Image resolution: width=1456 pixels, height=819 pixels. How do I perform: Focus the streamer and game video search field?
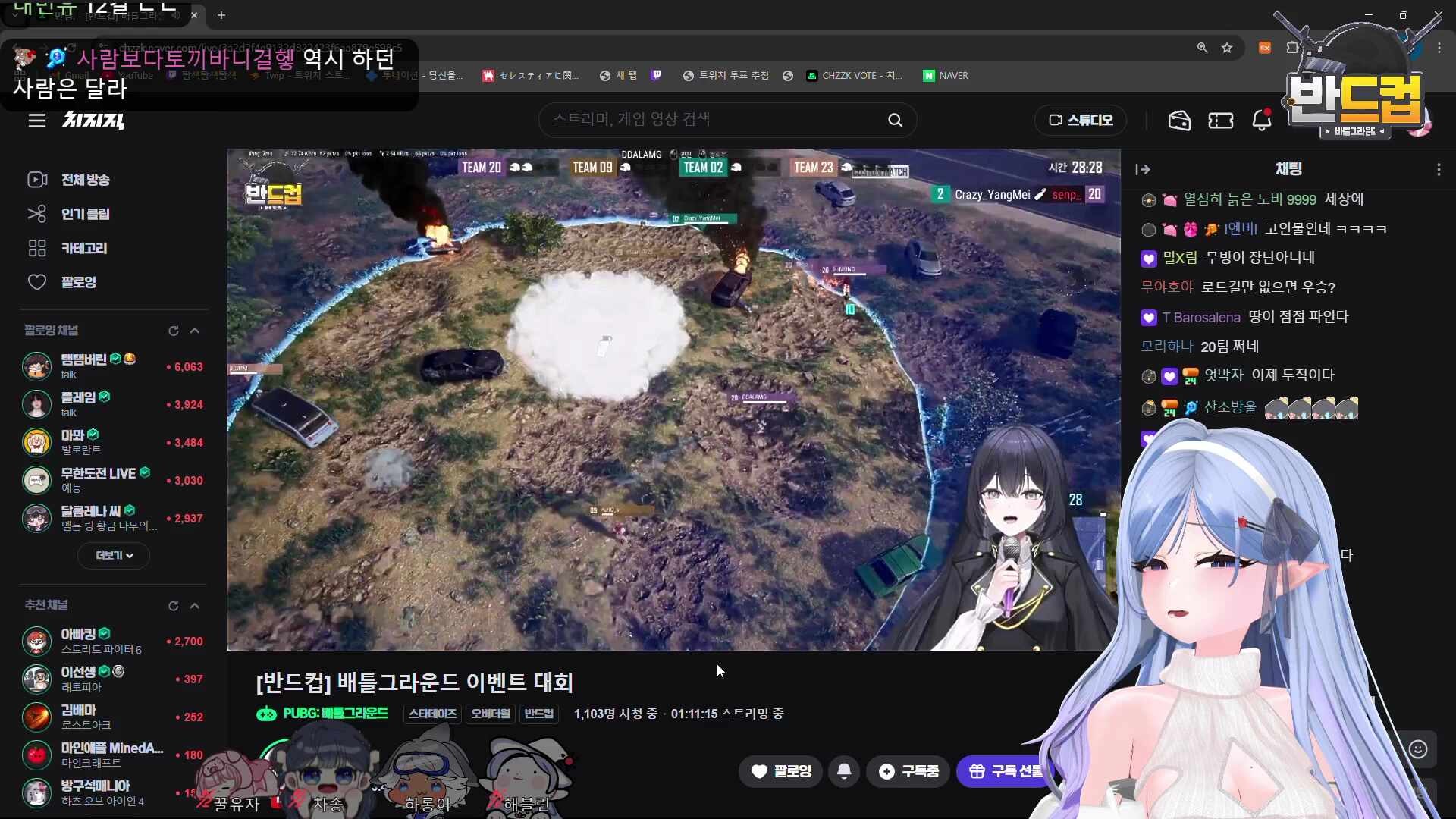click(x=713, y=120)
